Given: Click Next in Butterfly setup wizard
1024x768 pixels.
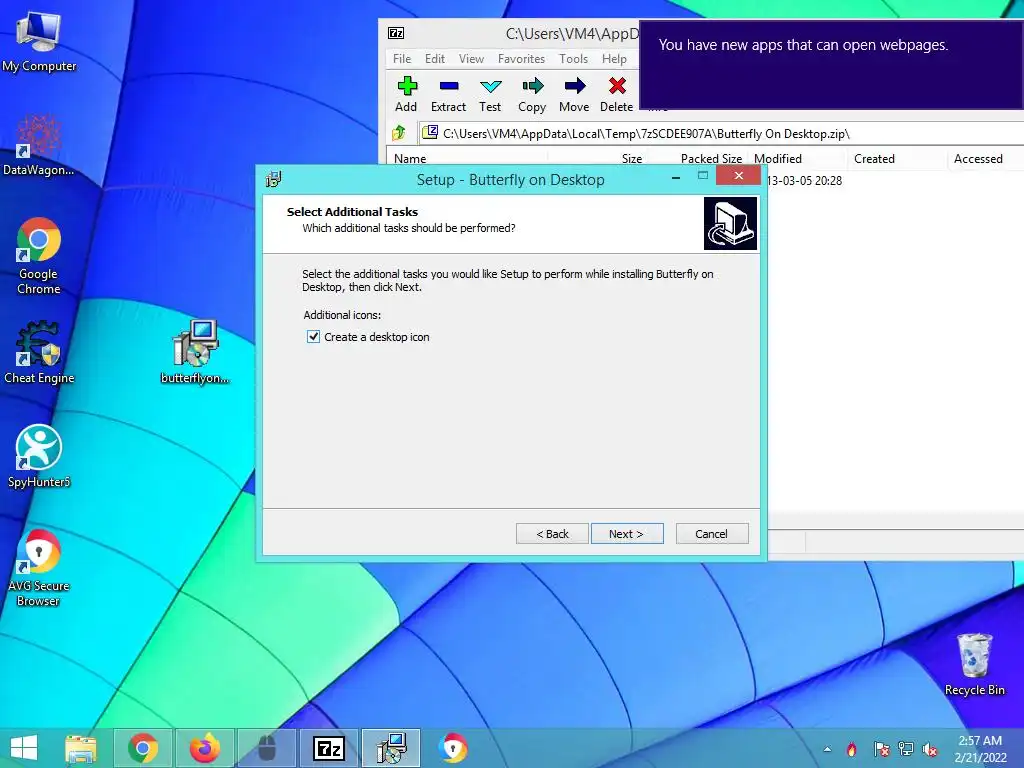Looking at the screenshot, I should pyautogui.click(x=627, y=534).
